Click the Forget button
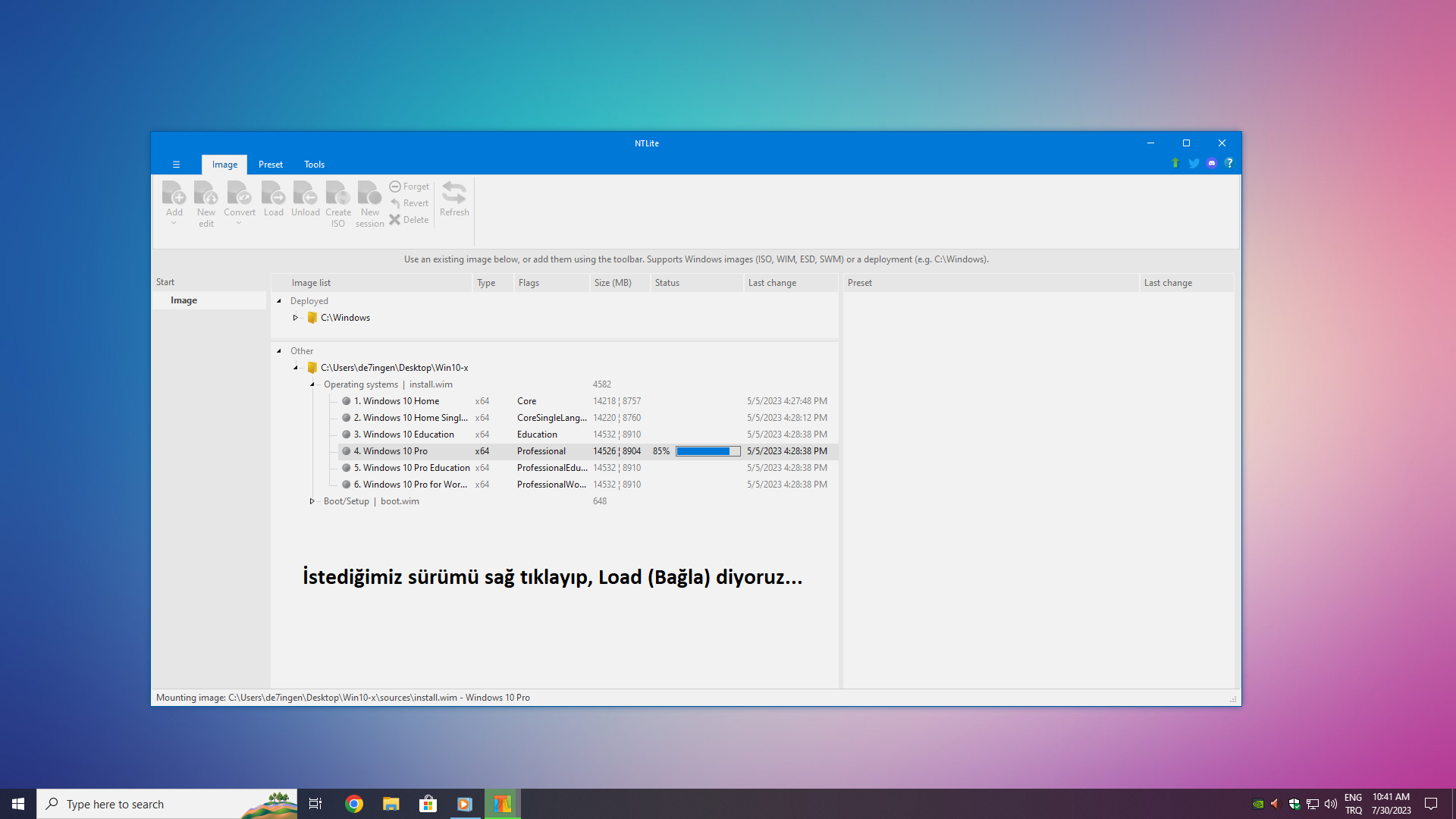This screenshot has width=1456, height=819. click(409, 187)
